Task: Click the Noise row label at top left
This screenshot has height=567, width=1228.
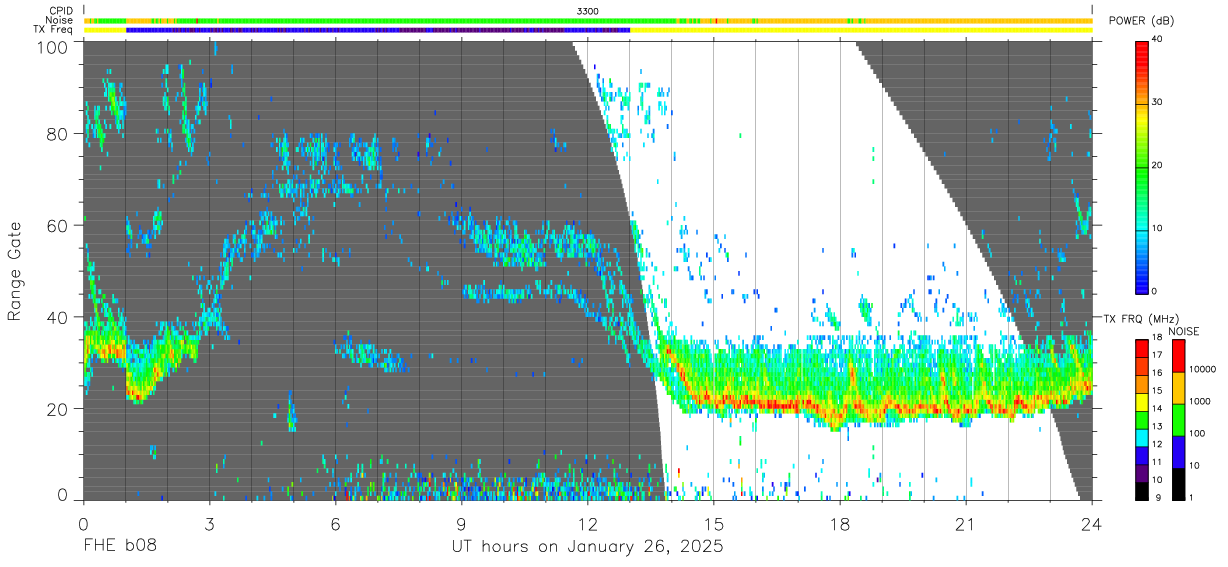Action: 59,20
